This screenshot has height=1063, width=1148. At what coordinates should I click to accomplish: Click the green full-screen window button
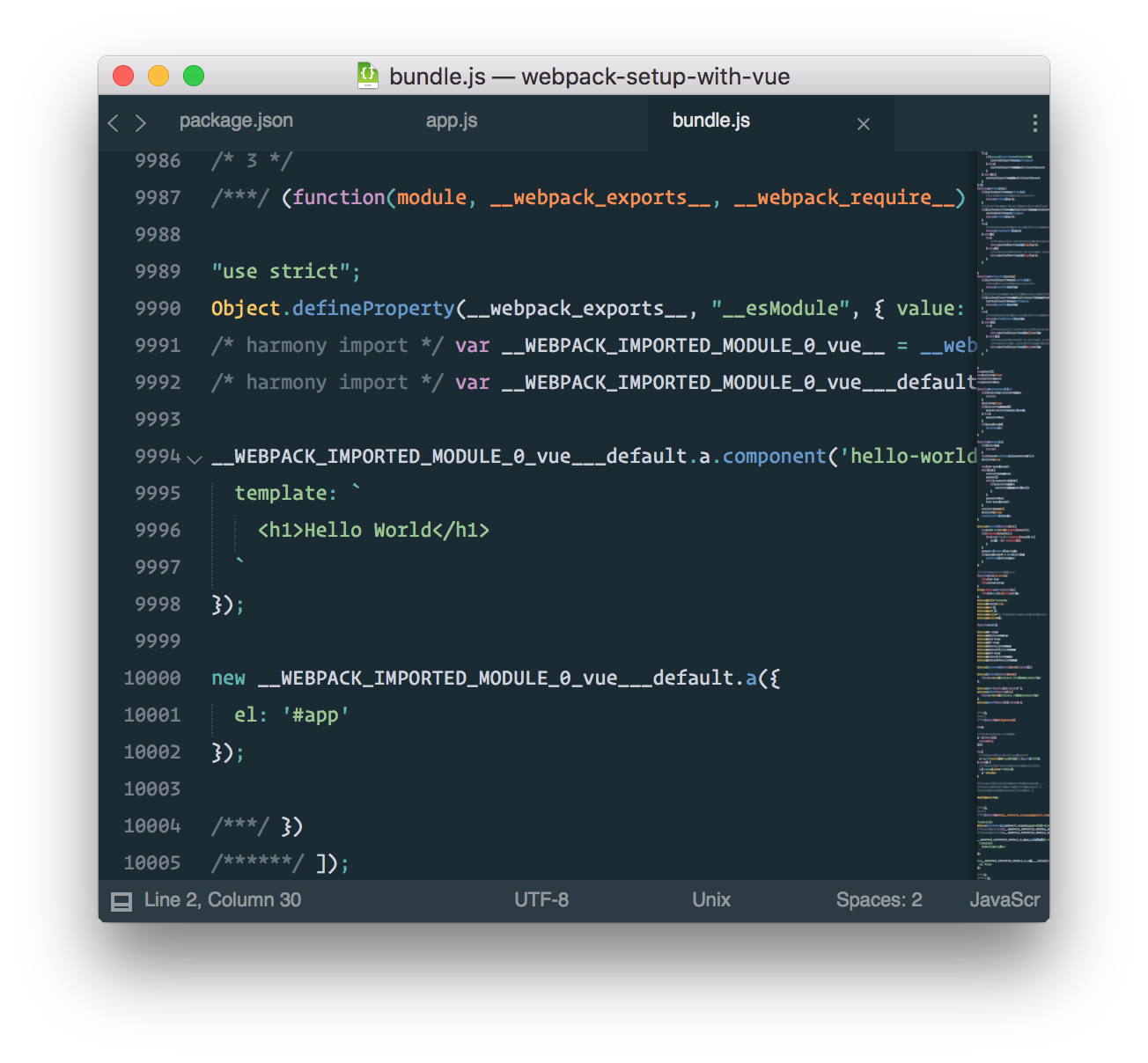point(194,76)
